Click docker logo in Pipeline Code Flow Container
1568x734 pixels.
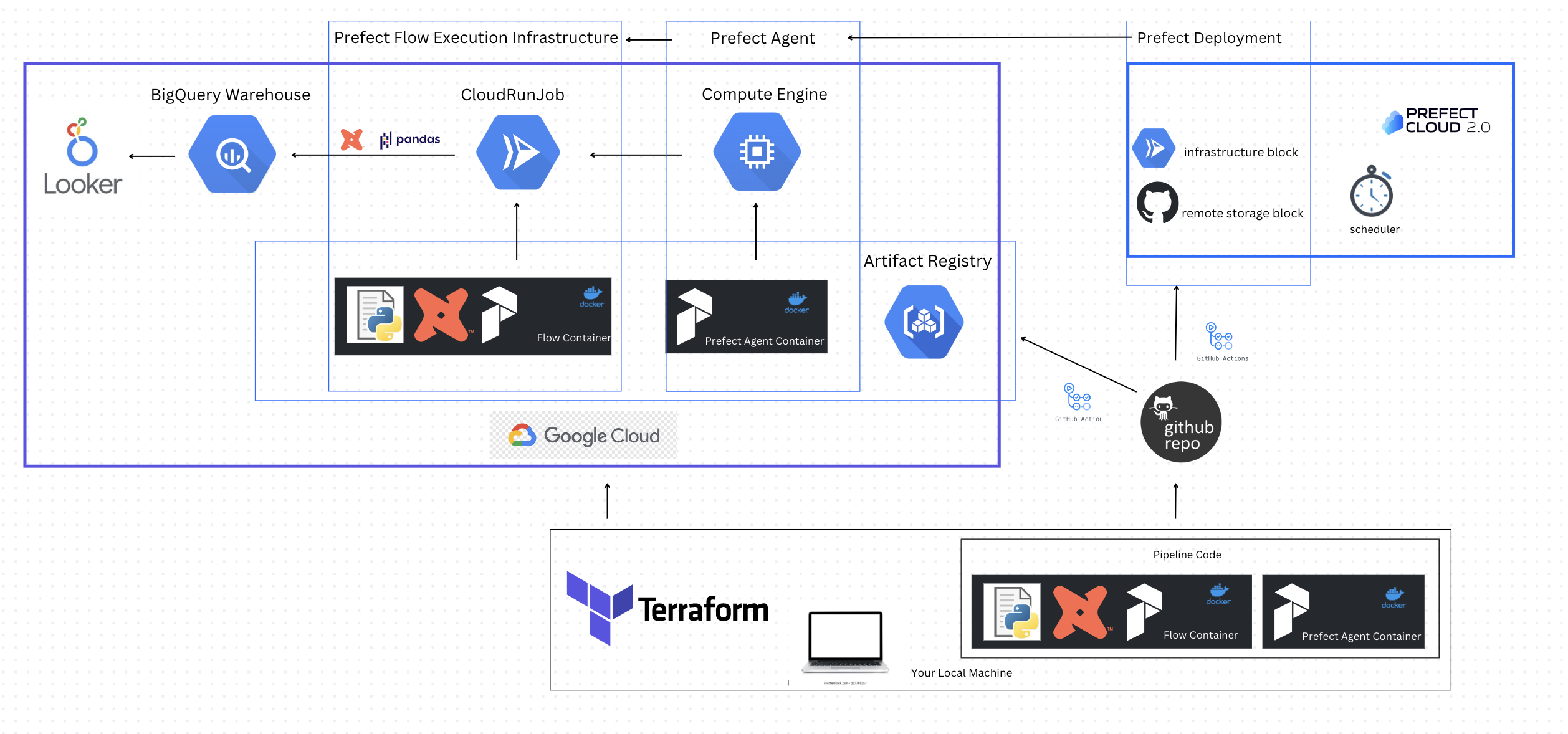point(1218,594)
